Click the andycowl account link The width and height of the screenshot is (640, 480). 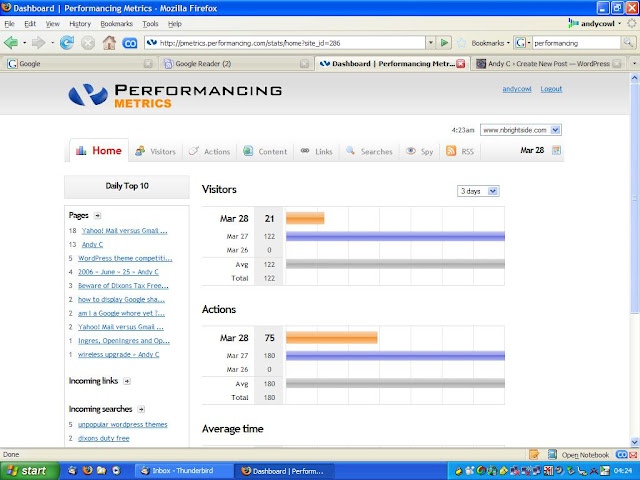coord(517,89)
